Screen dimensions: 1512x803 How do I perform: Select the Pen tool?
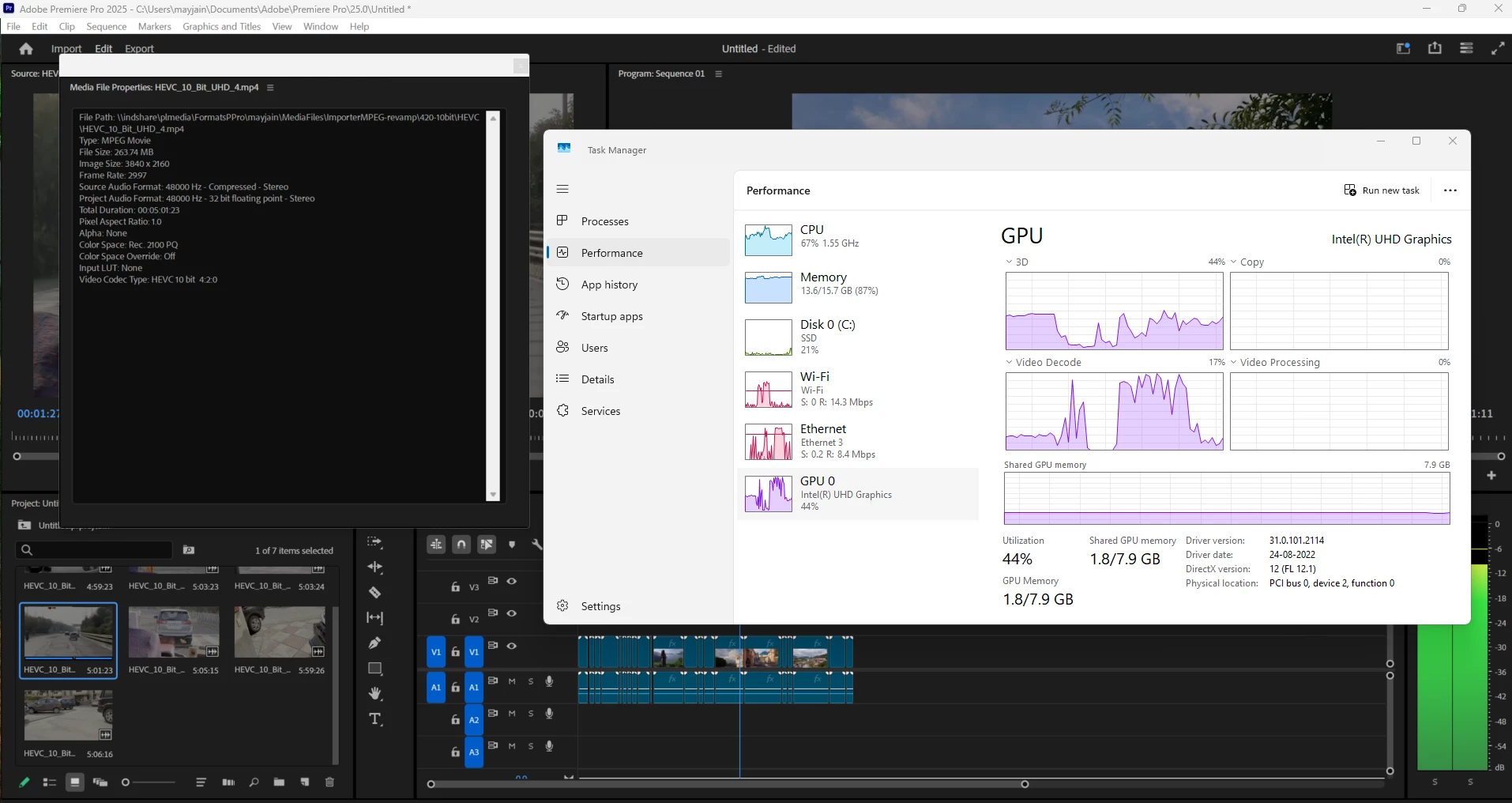coord(375,643)
